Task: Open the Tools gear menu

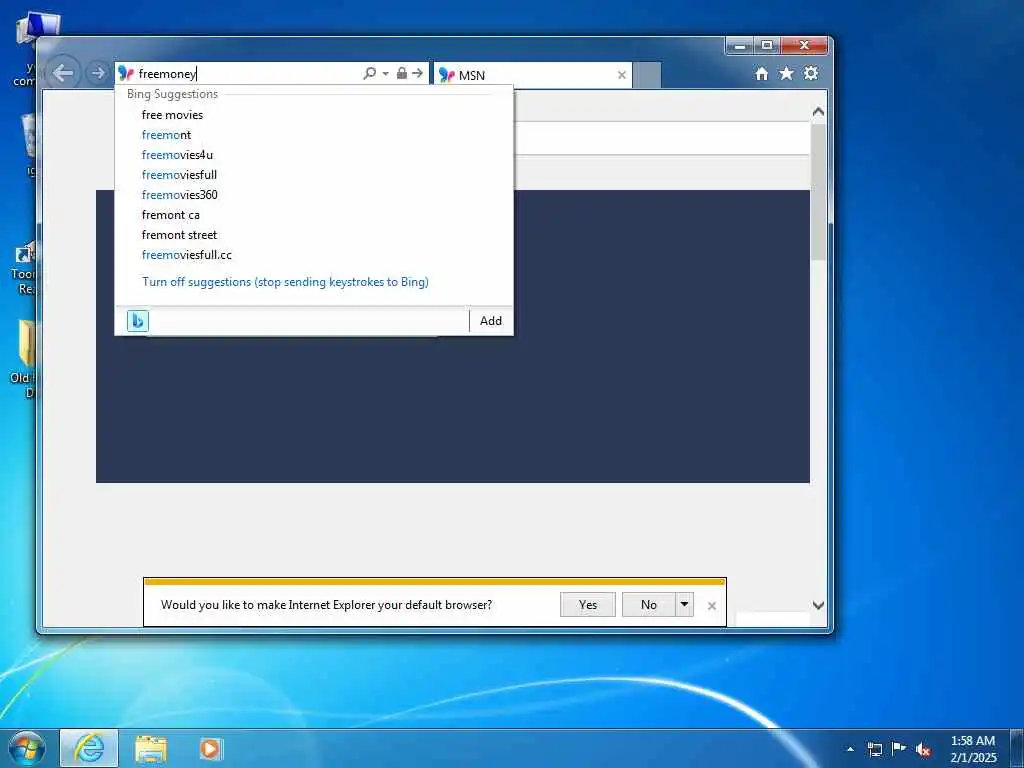Action: (811, 72)
